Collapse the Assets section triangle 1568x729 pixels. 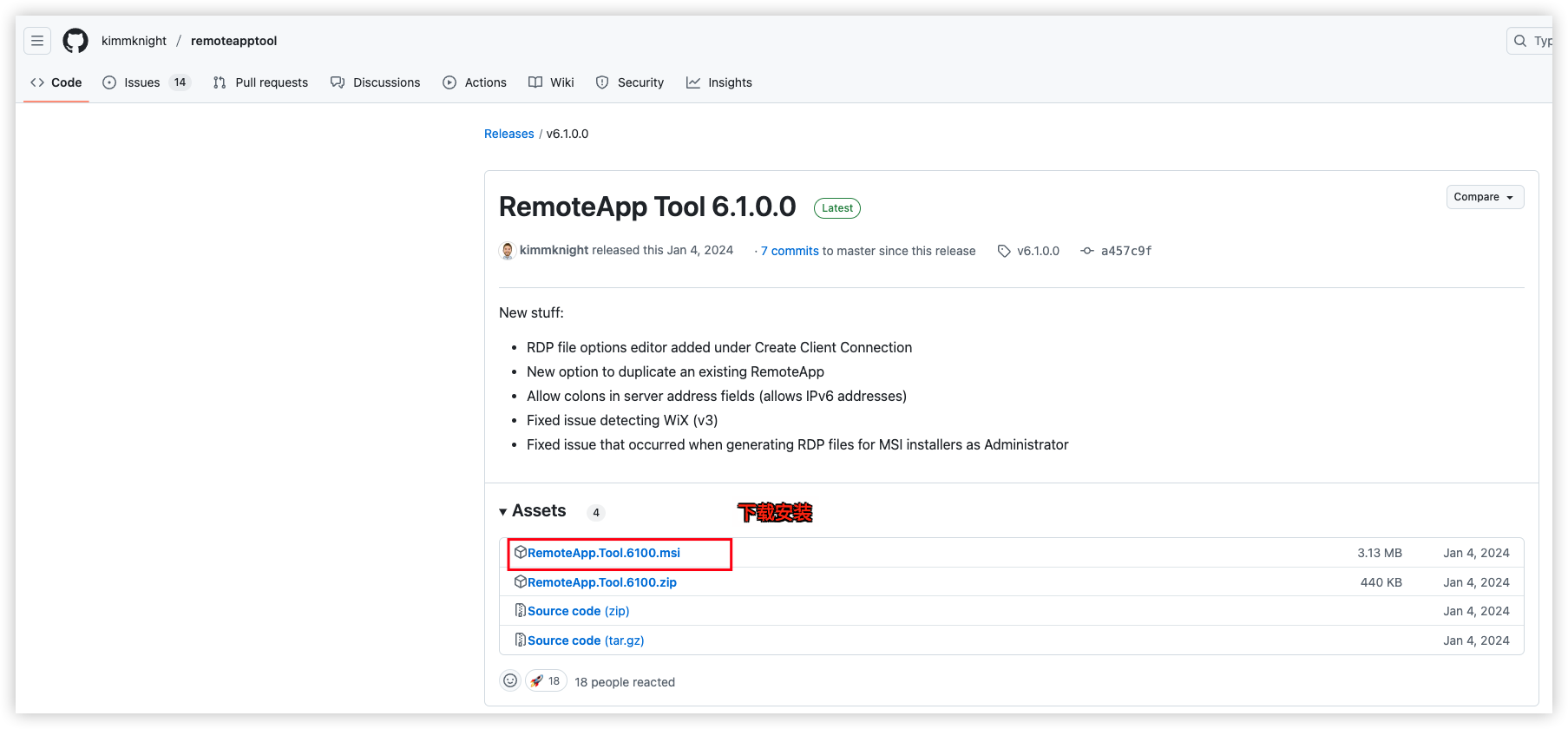[x=503, y=512]
